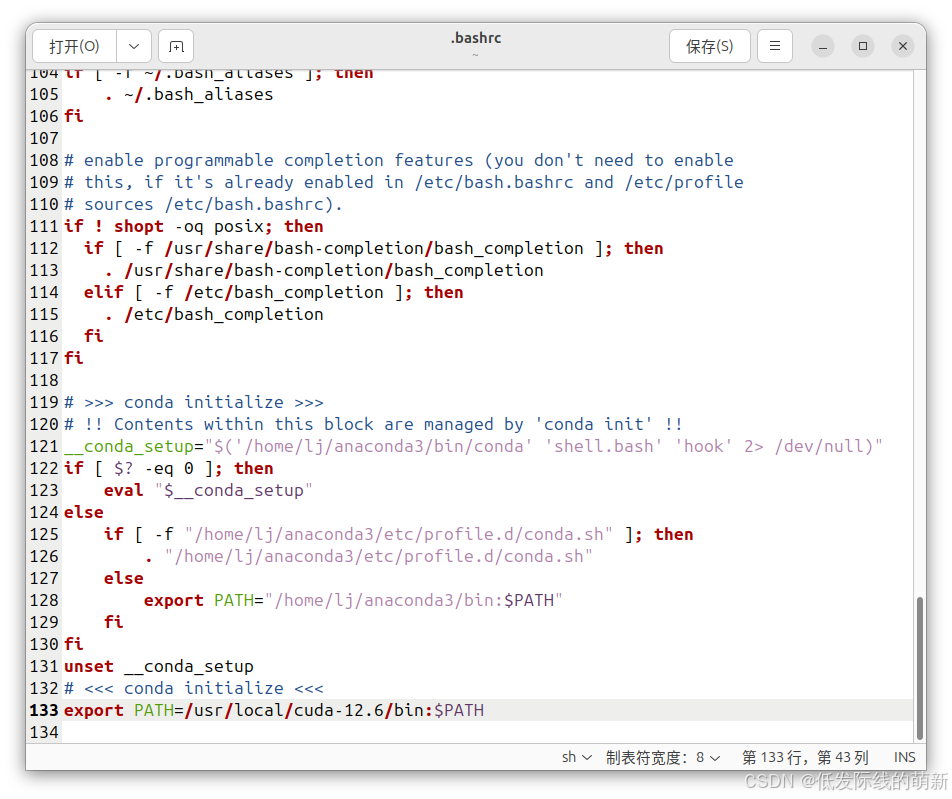Screen dimensions: 952x799
Task: Open the 制表符宽度 tab width dropdown
Action: [663, 757]
